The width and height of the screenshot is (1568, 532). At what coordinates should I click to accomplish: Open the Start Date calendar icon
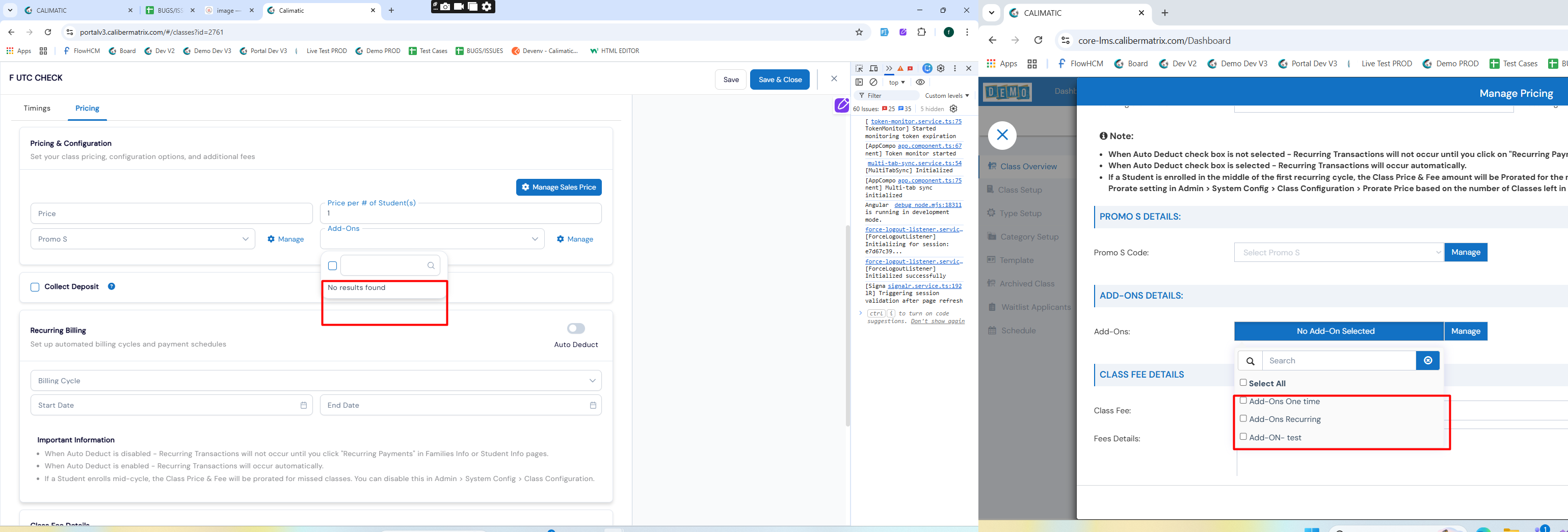coord(304,406)
